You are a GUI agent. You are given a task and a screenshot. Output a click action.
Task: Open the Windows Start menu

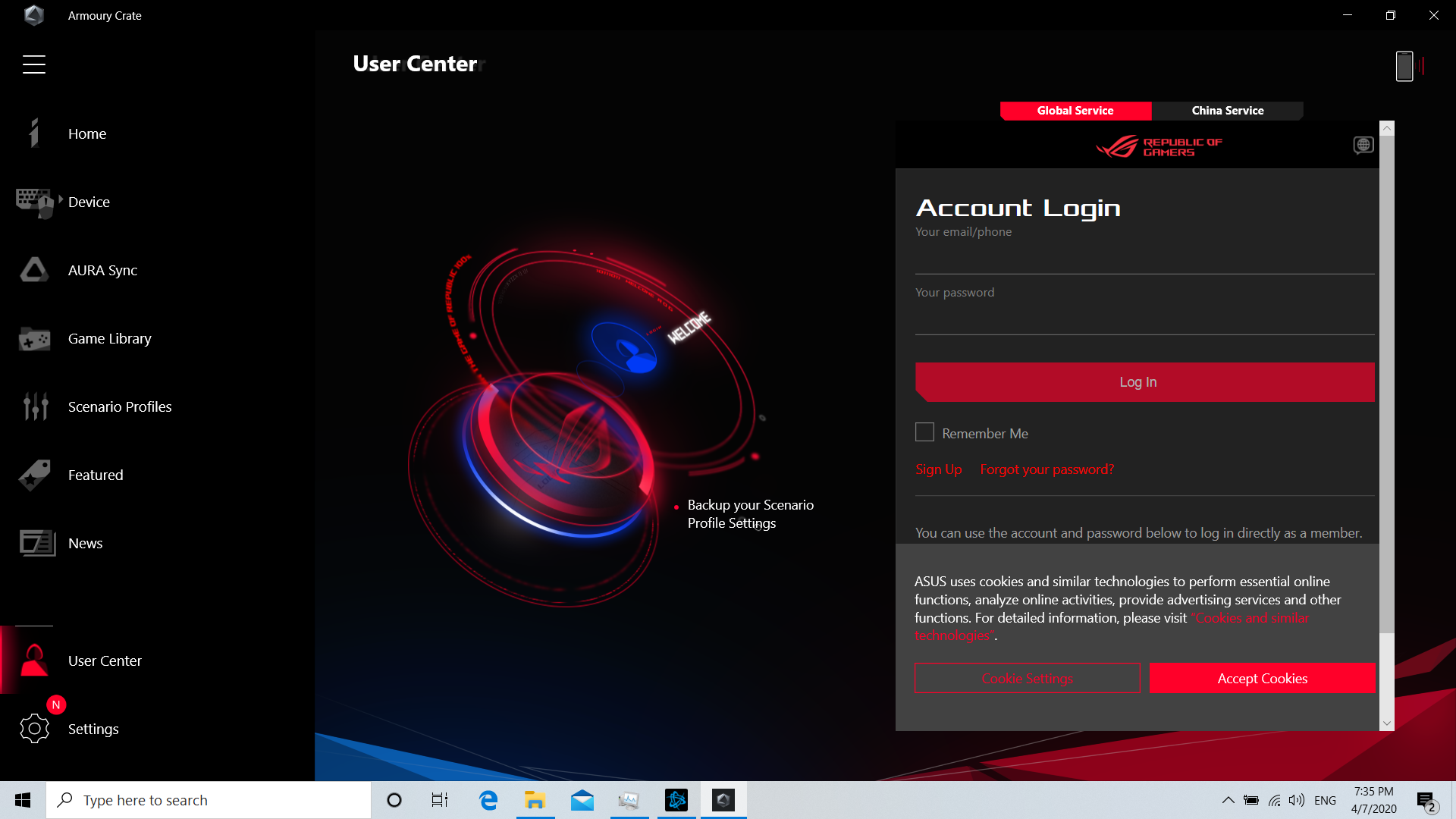23,800
